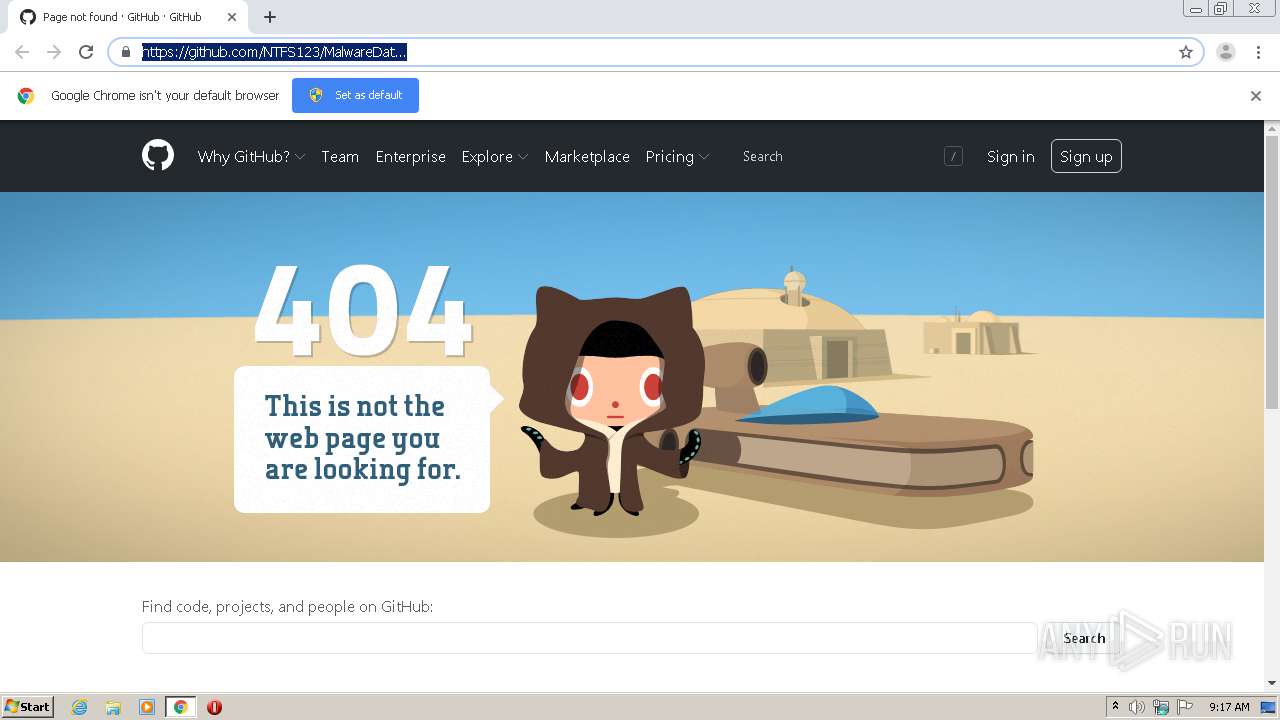Open the file explorer folder taskbar icon

pyautogui.click(x=113, y=707)
